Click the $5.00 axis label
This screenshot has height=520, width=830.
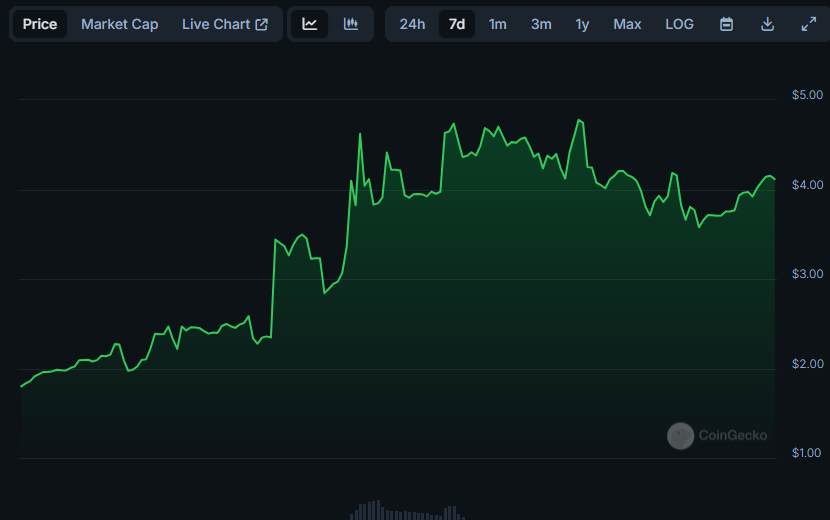[x=807, y=95]
